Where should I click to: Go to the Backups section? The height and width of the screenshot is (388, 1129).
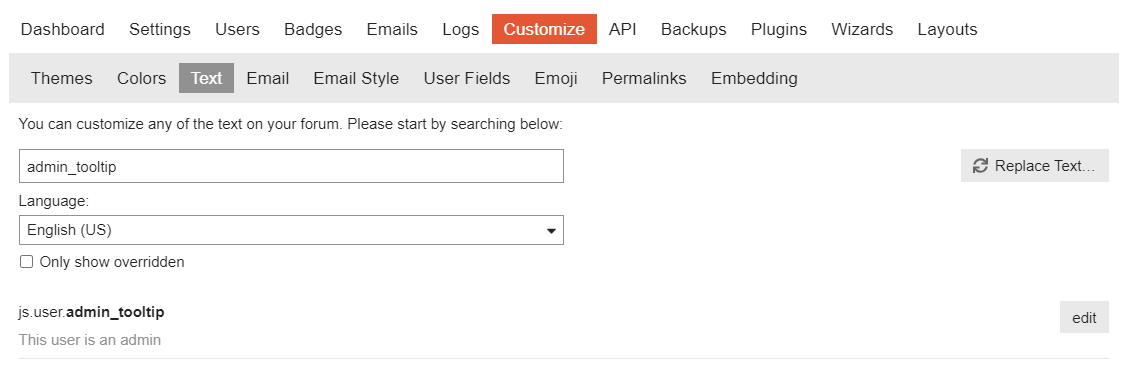coord(693,30)
